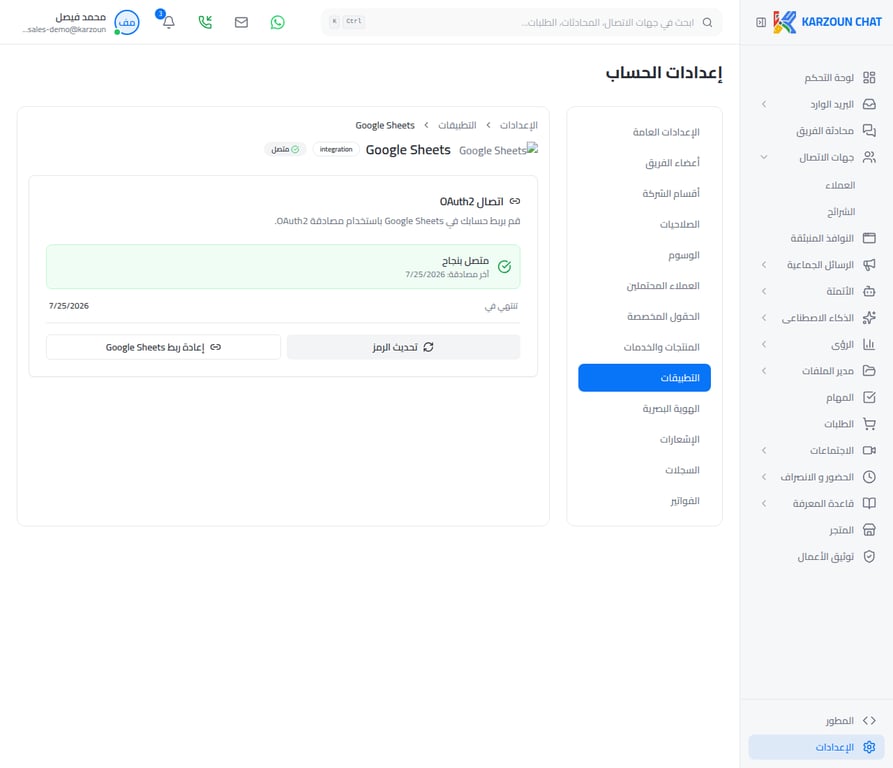Open الإعدادات العامة settings tab
This screenshot has height=768, width=893.
tap(644, 132)
